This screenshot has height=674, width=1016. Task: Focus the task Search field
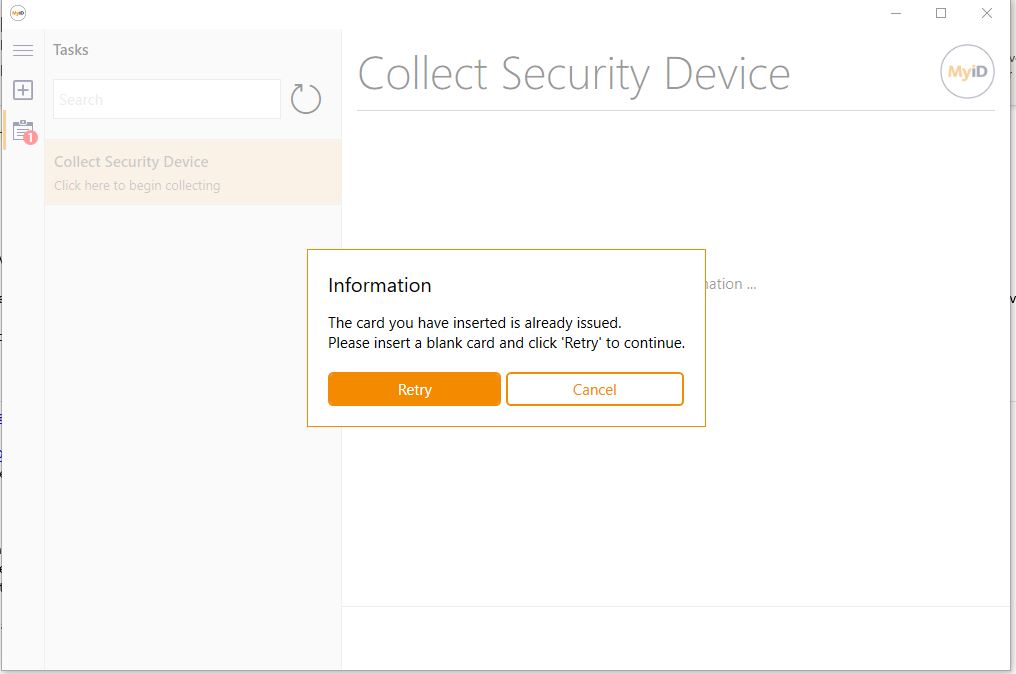pos(167,99)
